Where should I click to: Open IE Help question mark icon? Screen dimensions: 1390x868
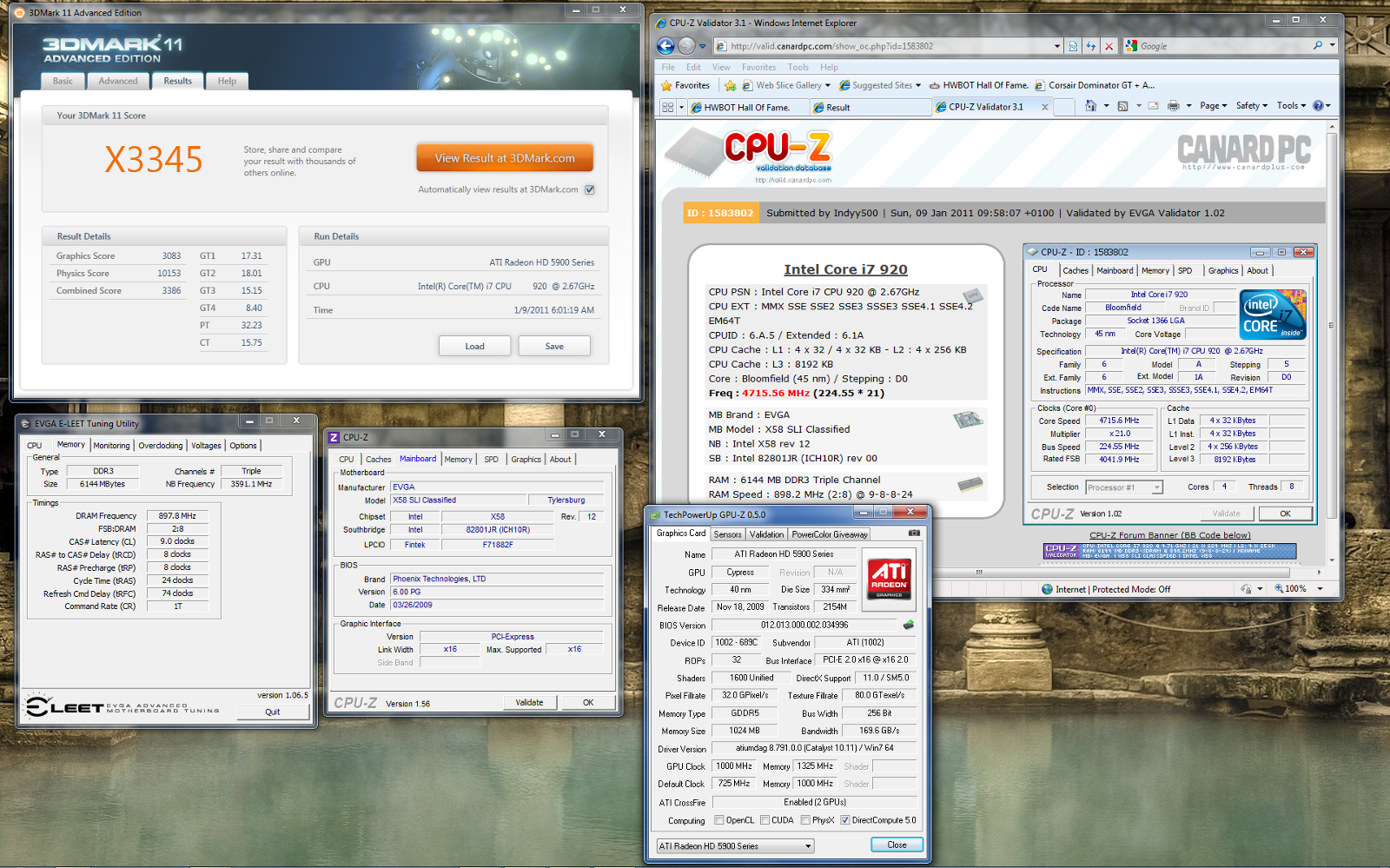1318,106
